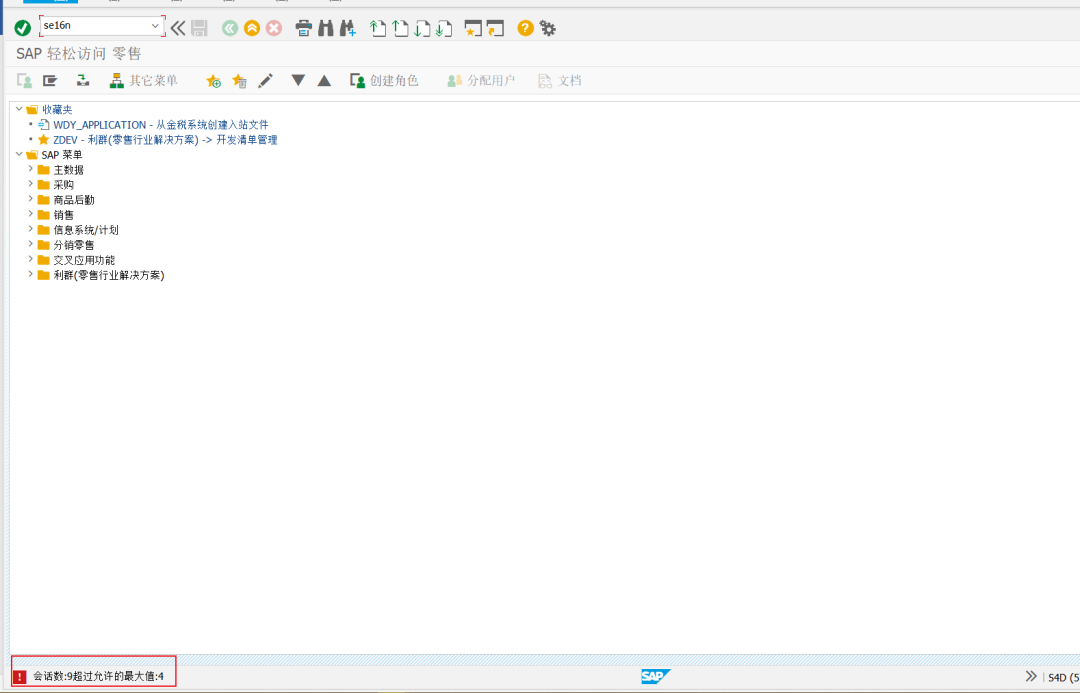Click Change Favorites pencil icon

(265, 81)
